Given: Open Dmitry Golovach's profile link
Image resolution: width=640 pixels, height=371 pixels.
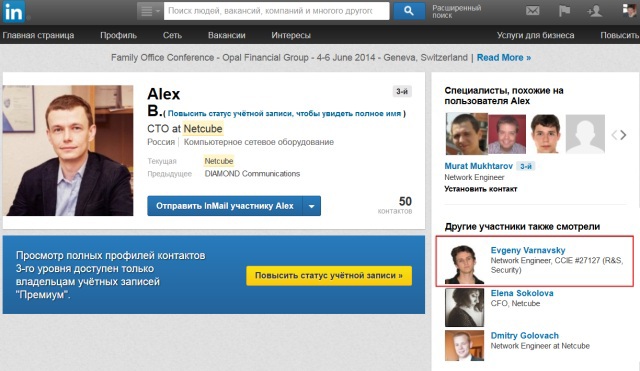Looking at the screenshot, I should pos(524,335).
